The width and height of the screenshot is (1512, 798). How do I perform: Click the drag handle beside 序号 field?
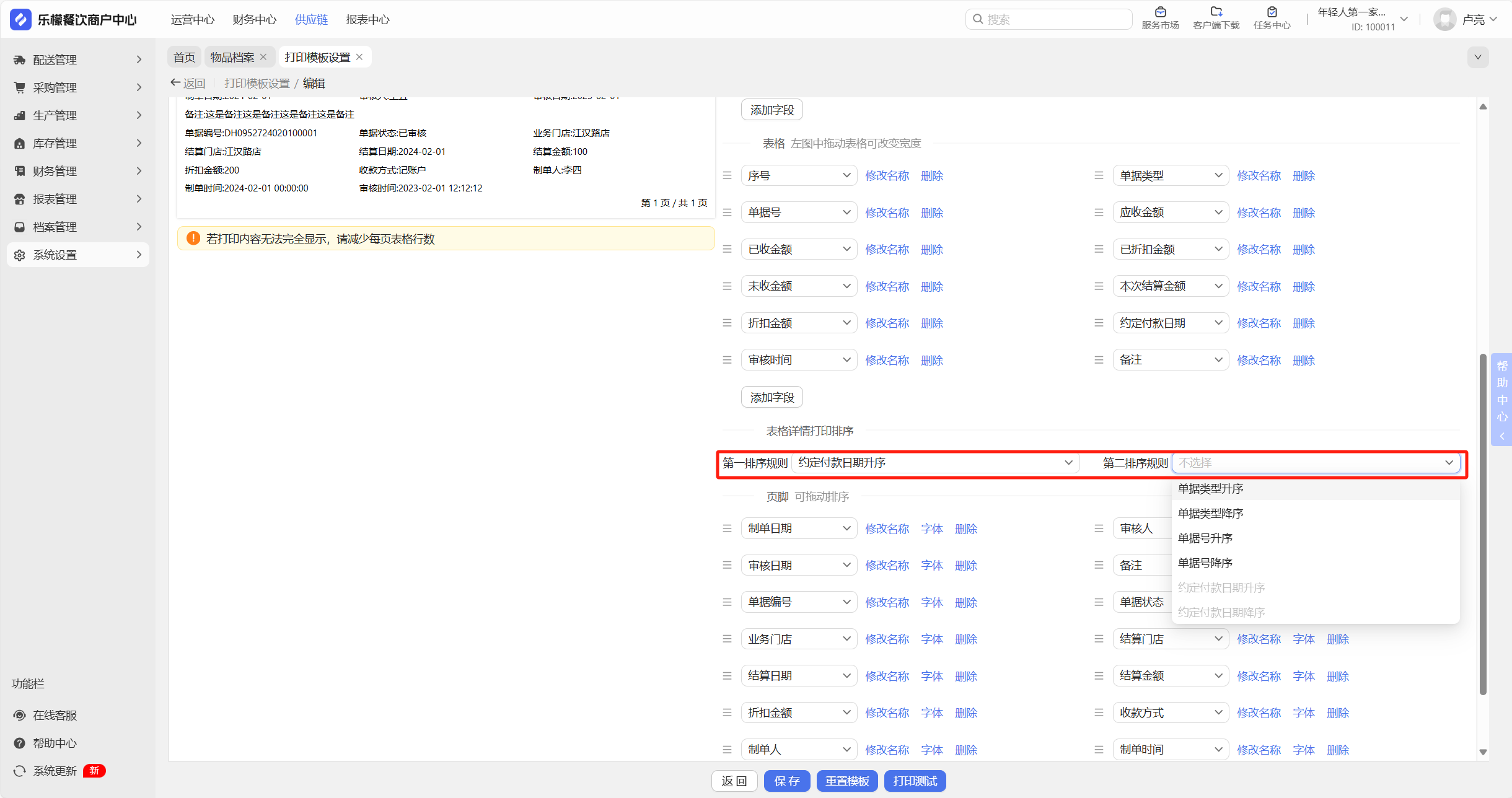pos(727,176)
